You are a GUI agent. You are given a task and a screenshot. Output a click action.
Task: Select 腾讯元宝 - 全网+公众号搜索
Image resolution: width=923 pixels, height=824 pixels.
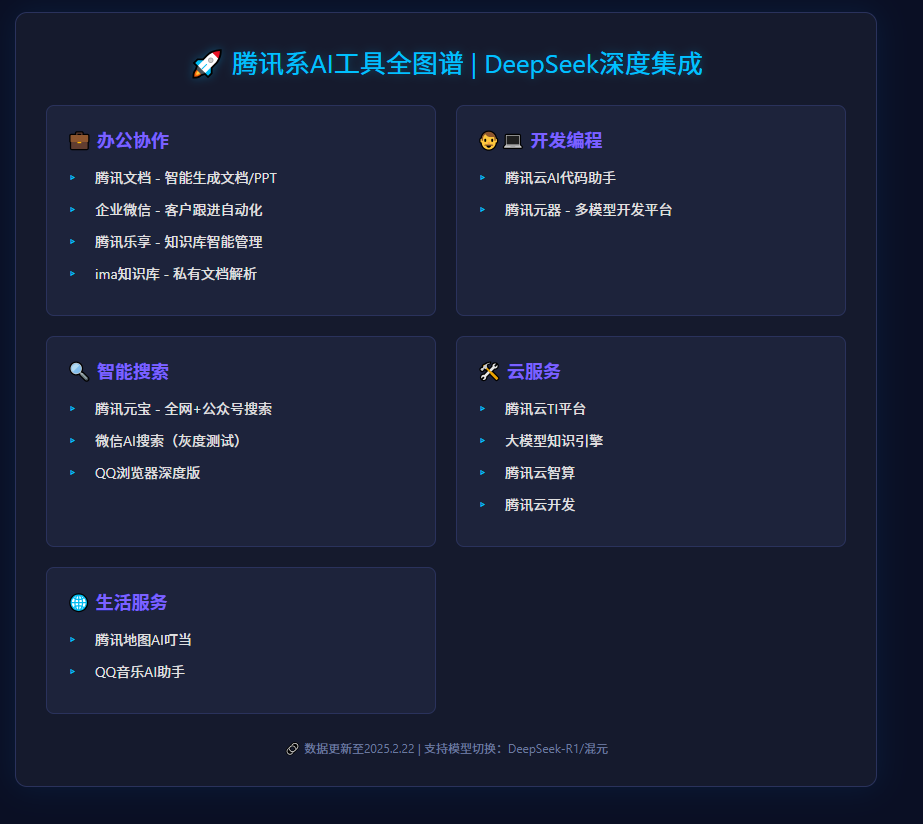183,409
